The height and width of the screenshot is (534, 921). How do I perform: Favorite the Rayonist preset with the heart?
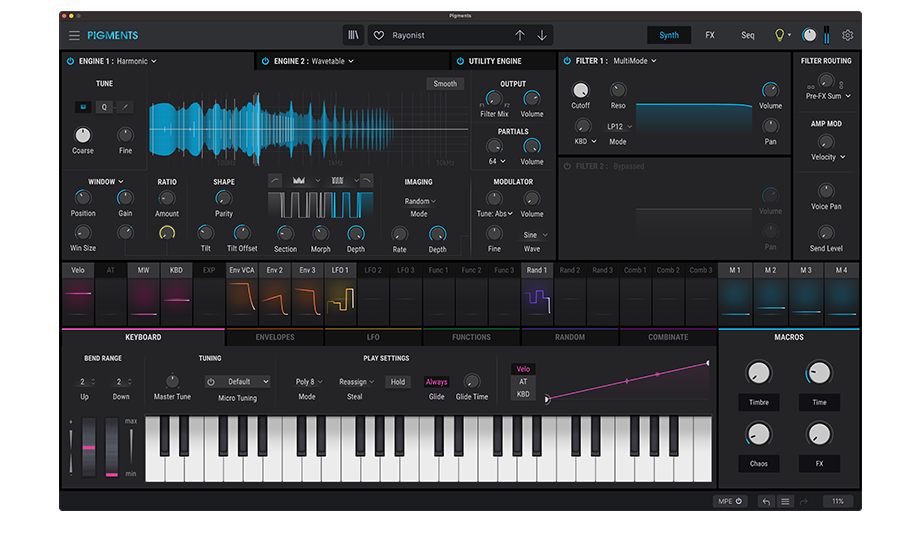[x=379, y=35]
